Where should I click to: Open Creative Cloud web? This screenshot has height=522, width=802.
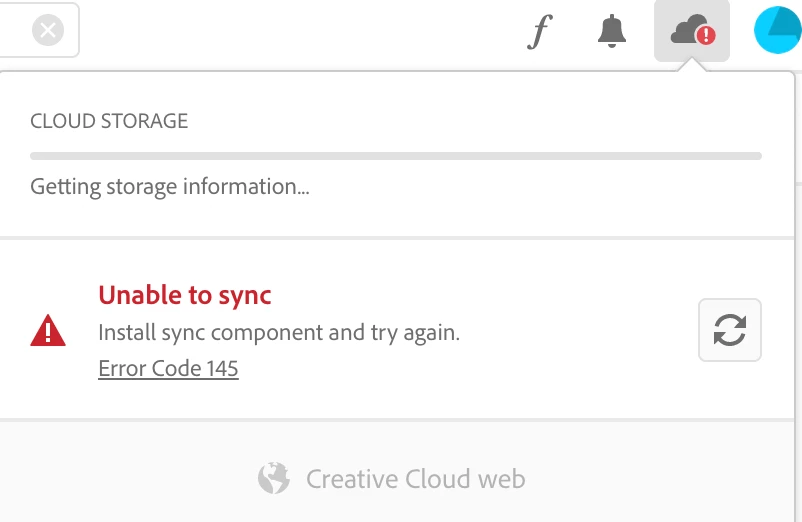pyautogui.click(x=415, y=479)
